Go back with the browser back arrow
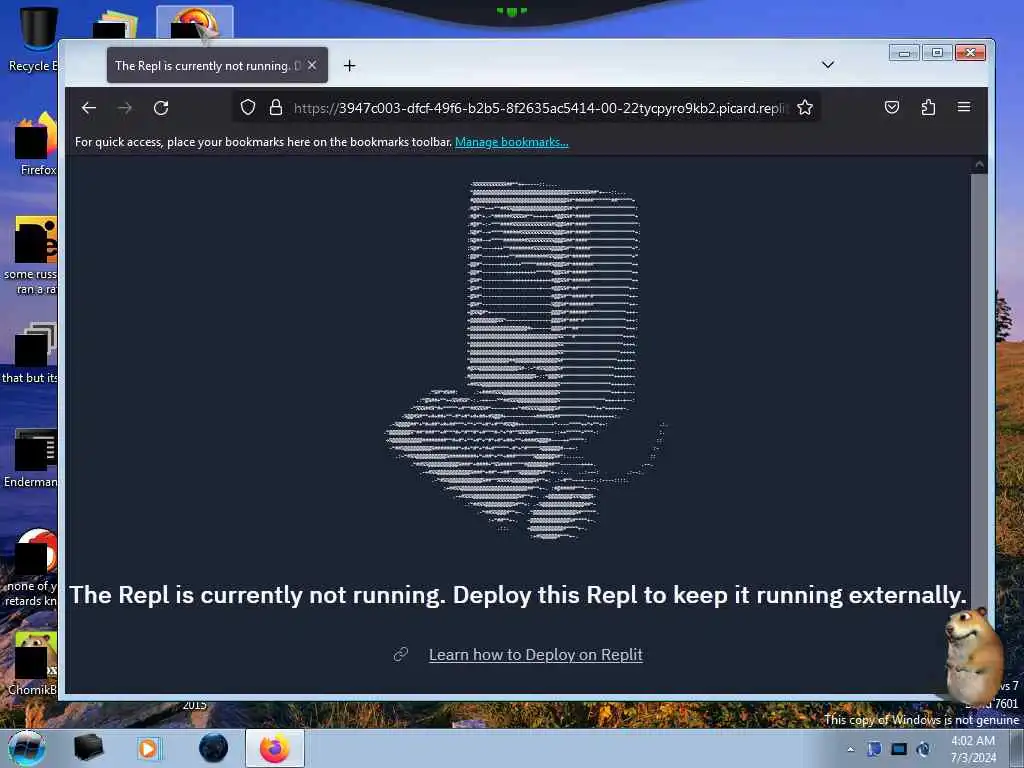The image size is (1024, 768). click(89, 108)
